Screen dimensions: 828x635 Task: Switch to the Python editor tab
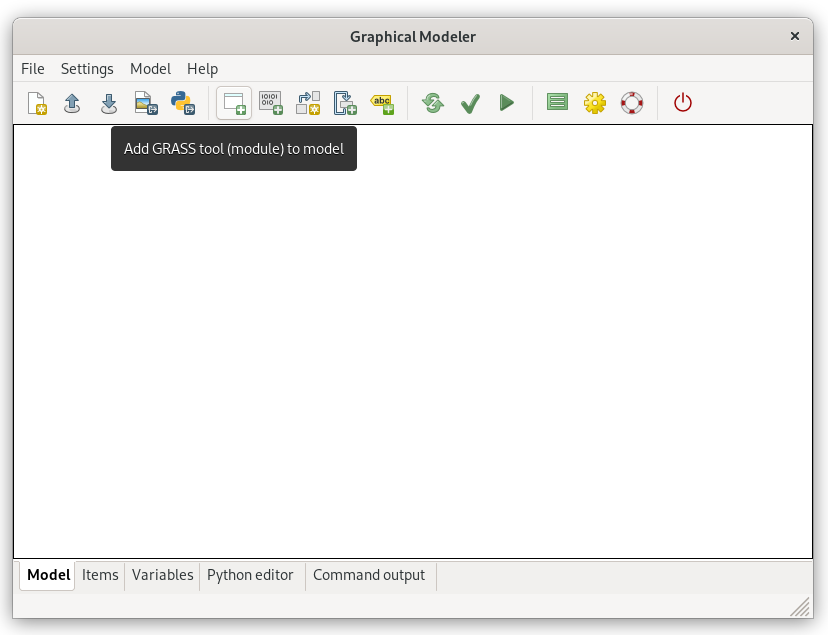click(x=250, y=575)
